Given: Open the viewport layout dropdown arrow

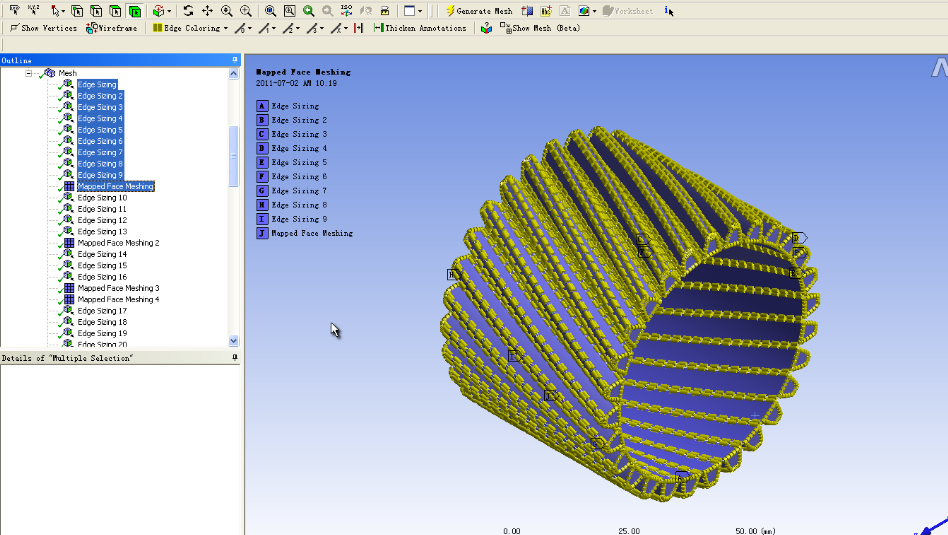Looking at the screenshot, I should (x=420, y=11).
